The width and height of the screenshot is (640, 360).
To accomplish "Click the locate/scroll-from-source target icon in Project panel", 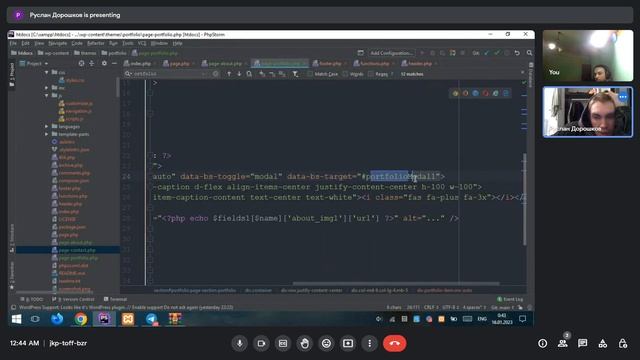I will (x=81, y=64).
